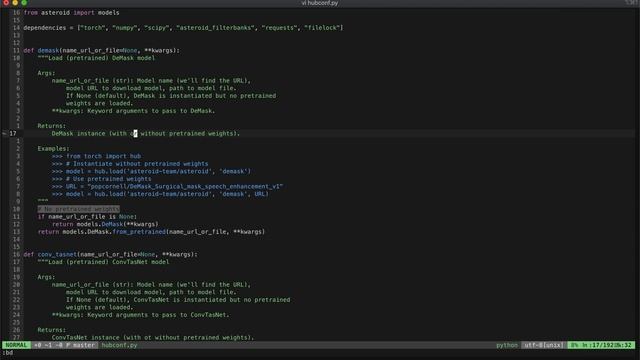This screenshot has height=360, width=640.
Task: Click the line position indicator showing 17/192
Action: coord(601,345)
